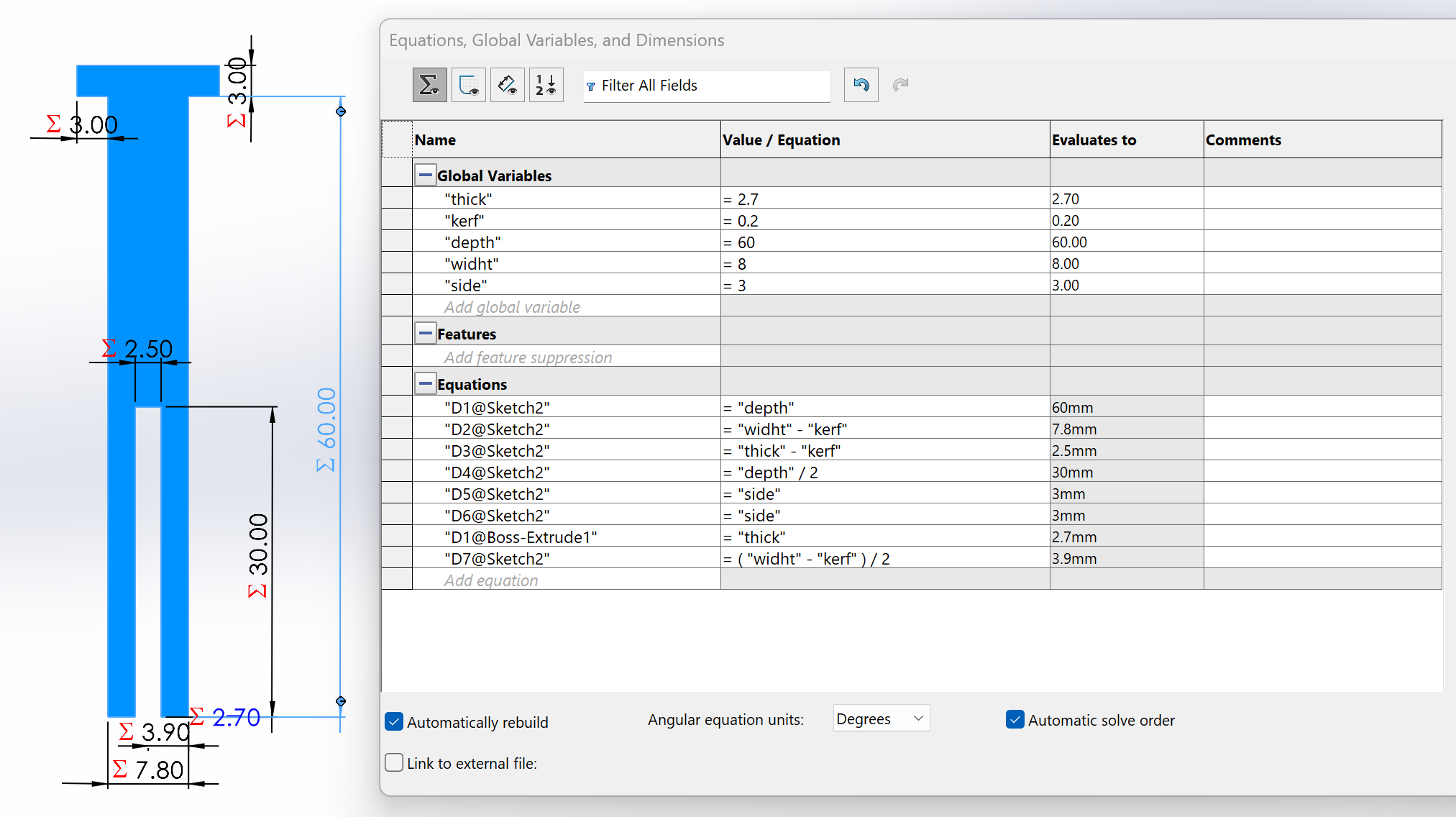The height and width of the screenshot is (817, 1456).
Task: Collapse the Global Variables section
Action: tap(426, 175)
